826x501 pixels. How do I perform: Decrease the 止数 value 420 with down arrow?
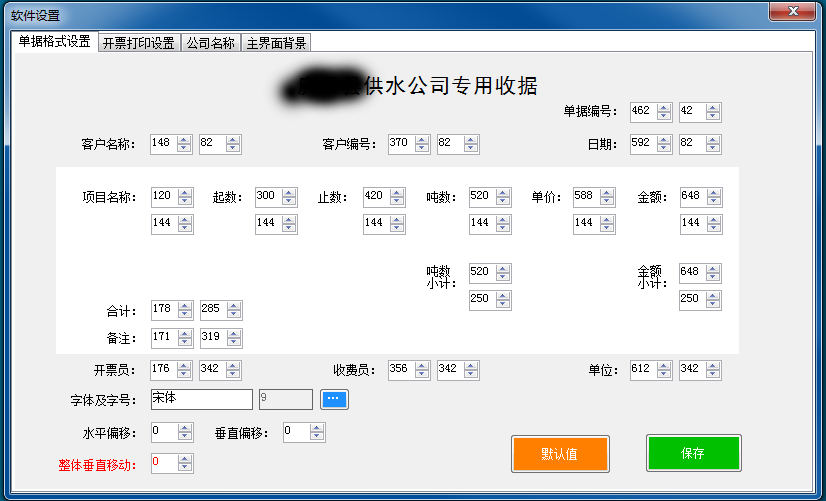click(397, 201)
